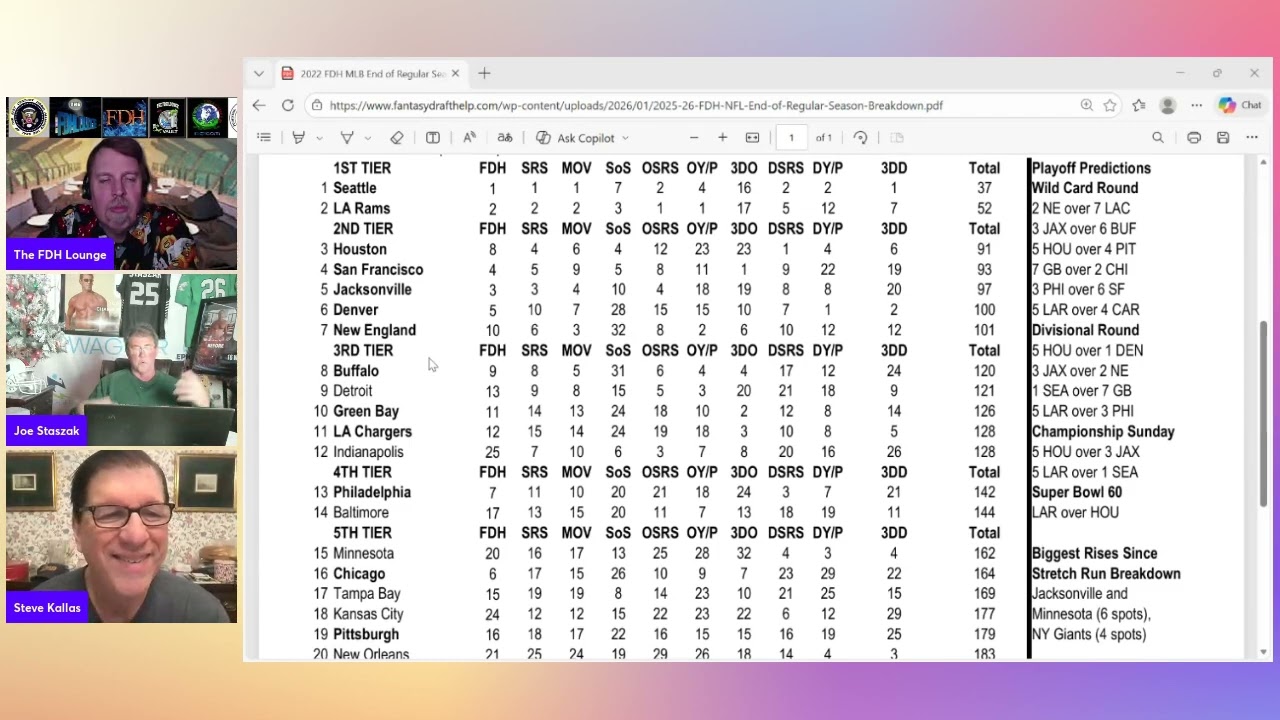Click the fantasydrafthelp.com address bar
1280x720 pixels.
636,105
